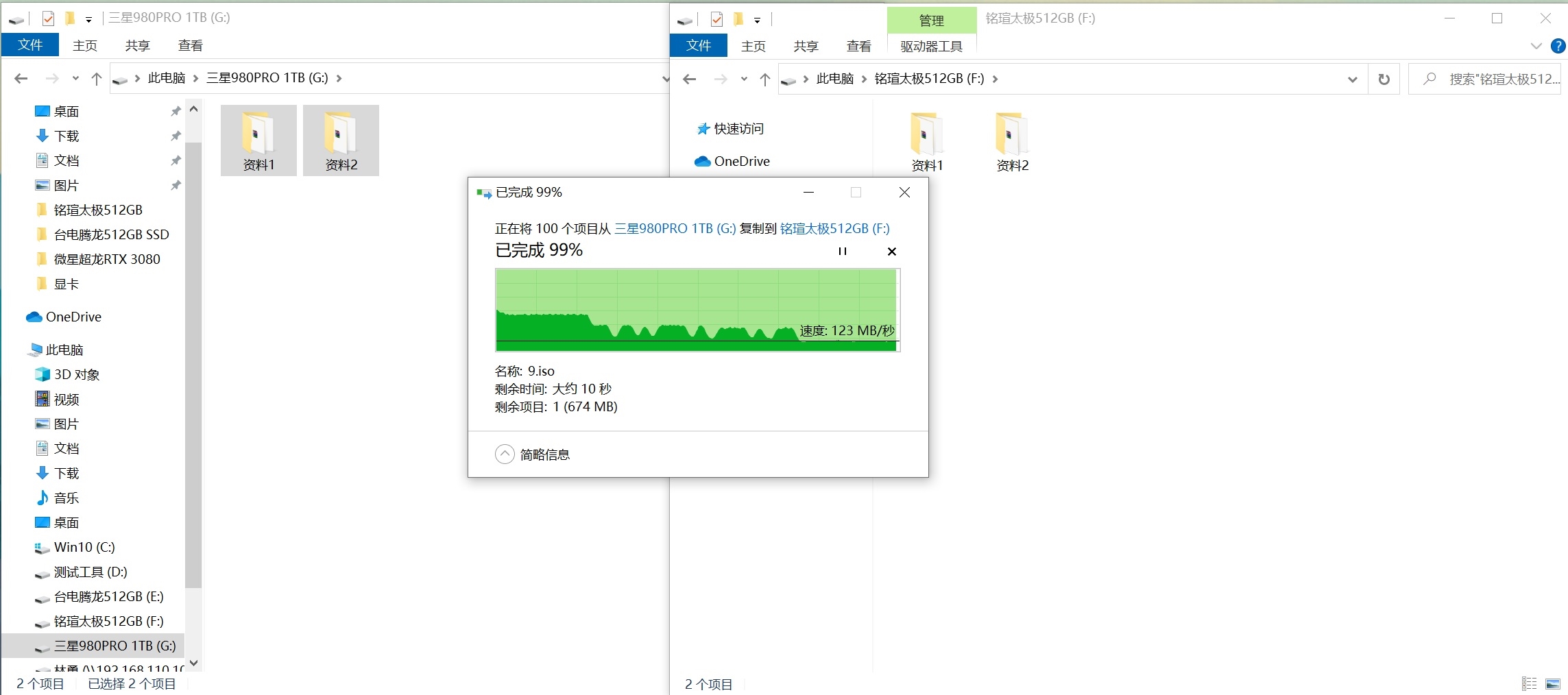Click 此电脑 breadcrumb in right window
Image resolution: width=1568 pixels, height=695 pixels.
click(835, 79)
